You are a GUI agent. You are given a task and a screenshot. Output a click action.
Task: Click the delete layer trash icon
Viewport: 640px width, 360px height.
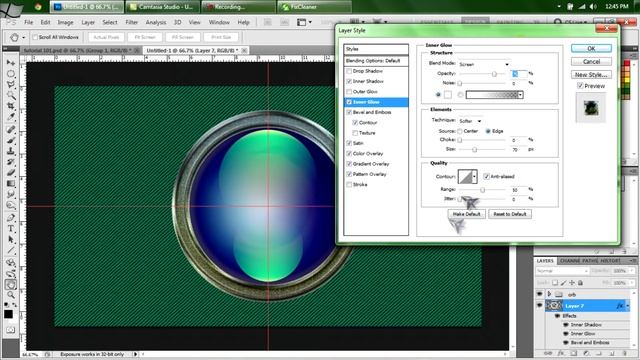(624, 353)
